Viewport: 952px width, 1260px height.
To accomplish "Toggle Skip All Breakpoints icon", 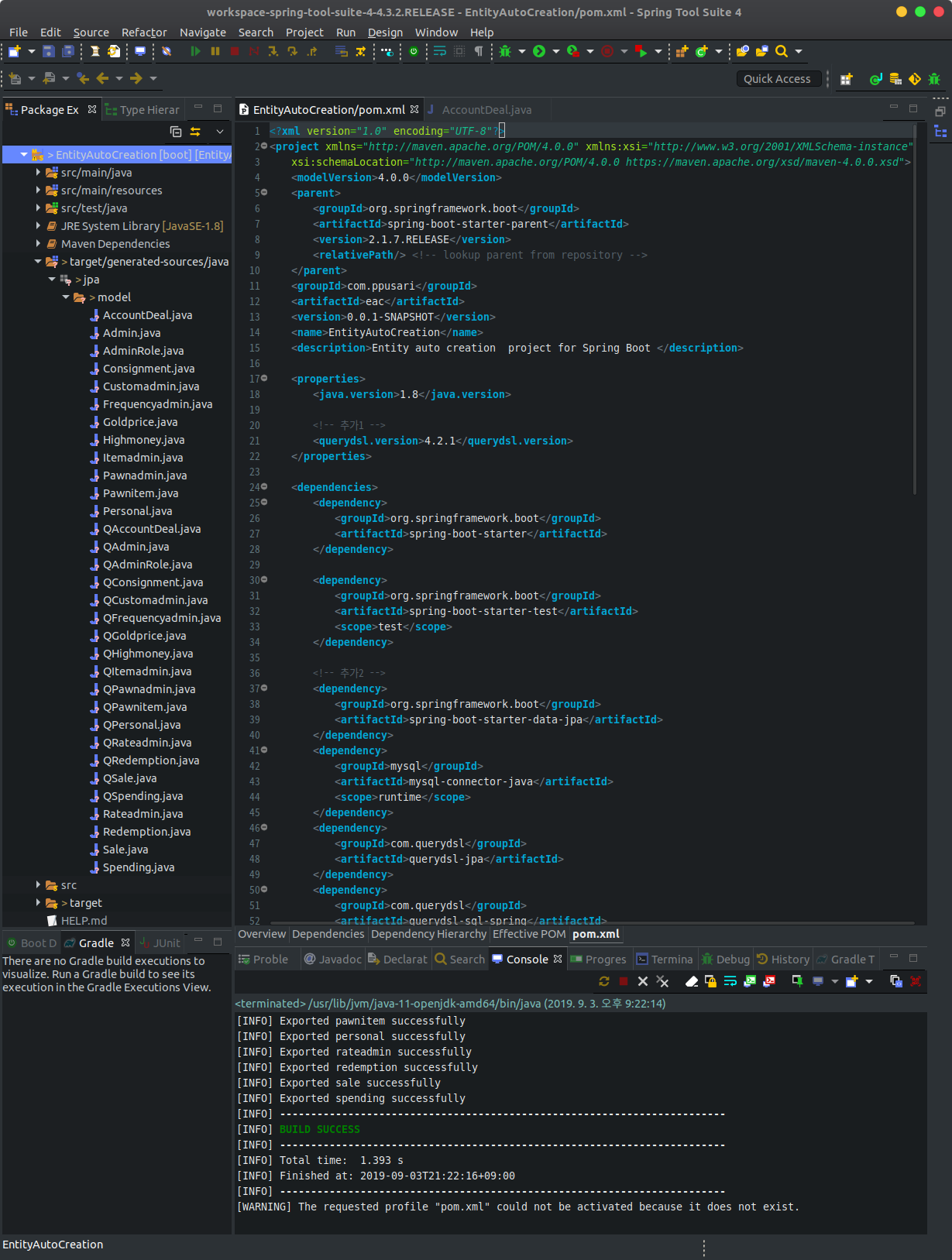I will [167, 51].
